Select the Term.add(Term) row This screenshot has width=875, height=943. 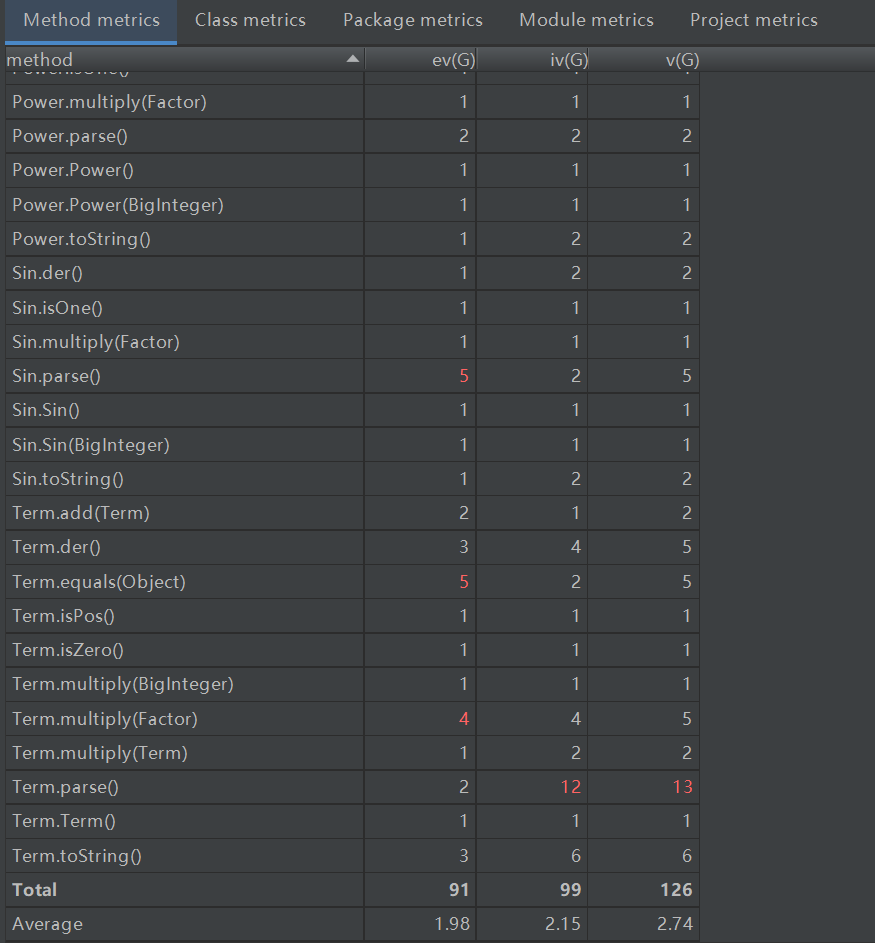tap(352, 513)
